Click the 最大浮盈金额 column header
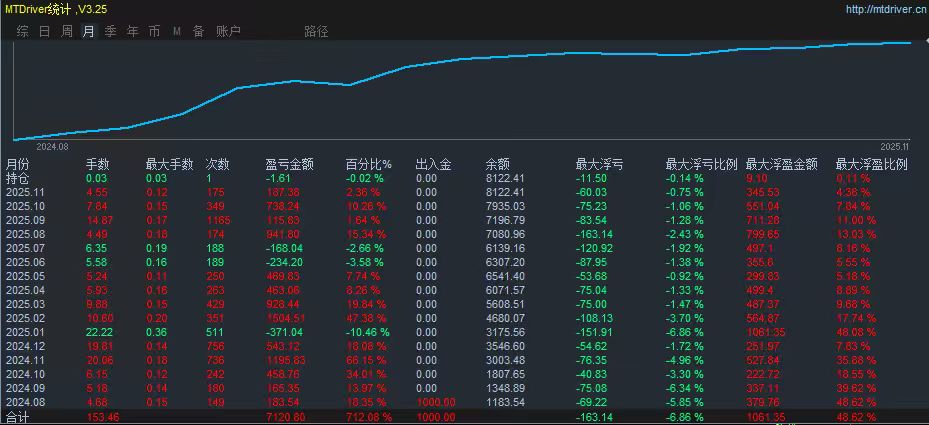The image size is (929, 425). pos(781,164)
